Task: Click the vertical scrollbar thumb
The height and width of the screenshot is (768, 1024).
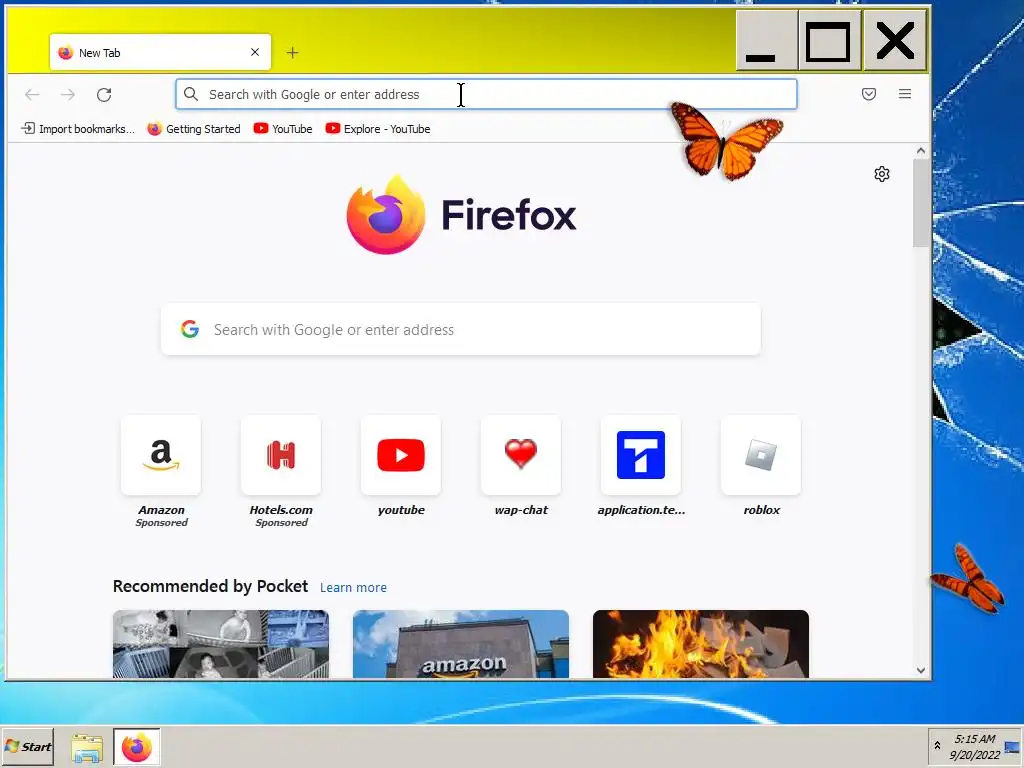Action: click(921, 203)
